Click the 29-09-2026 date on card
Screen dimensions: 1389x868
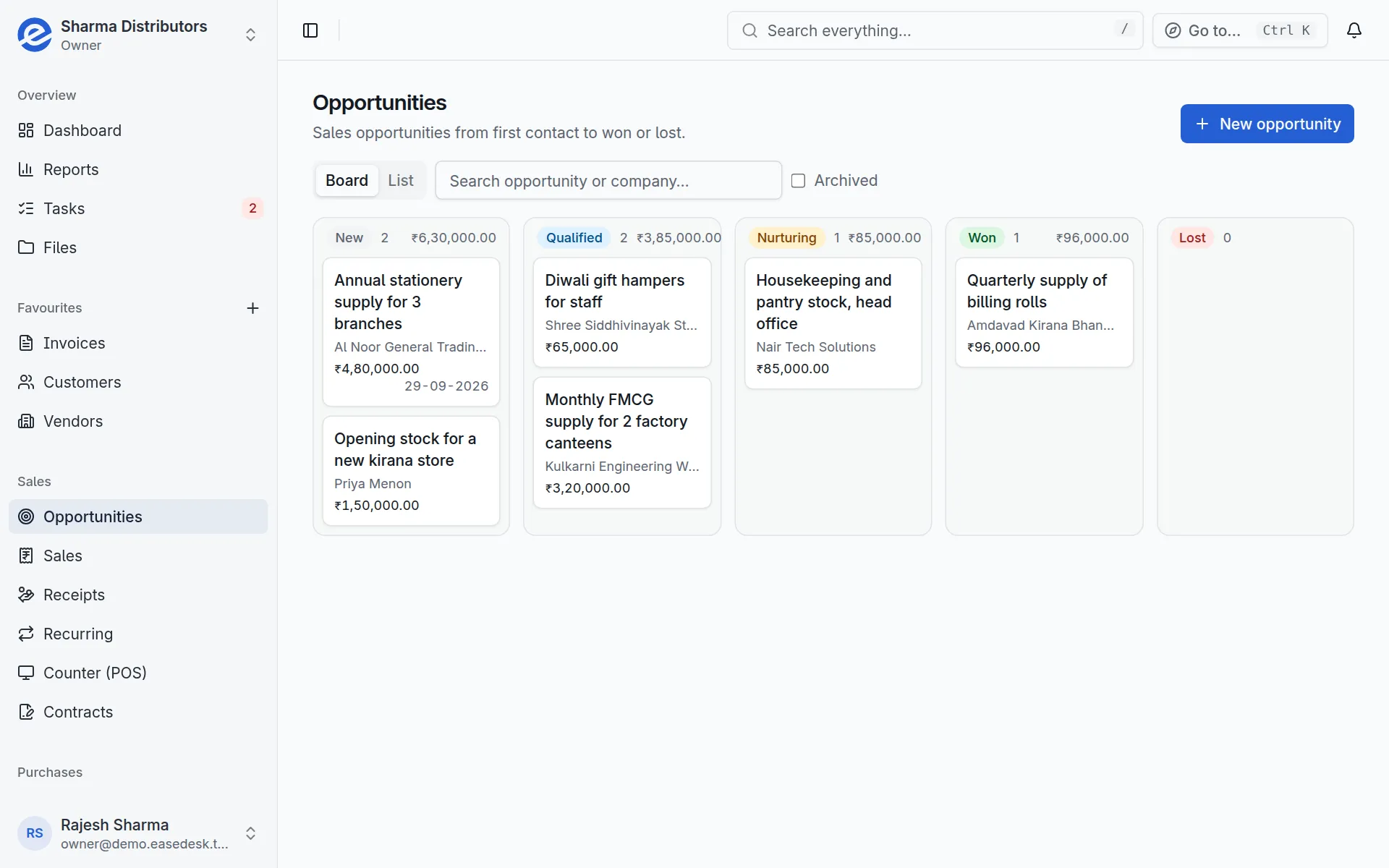click(x=446, y=386)
